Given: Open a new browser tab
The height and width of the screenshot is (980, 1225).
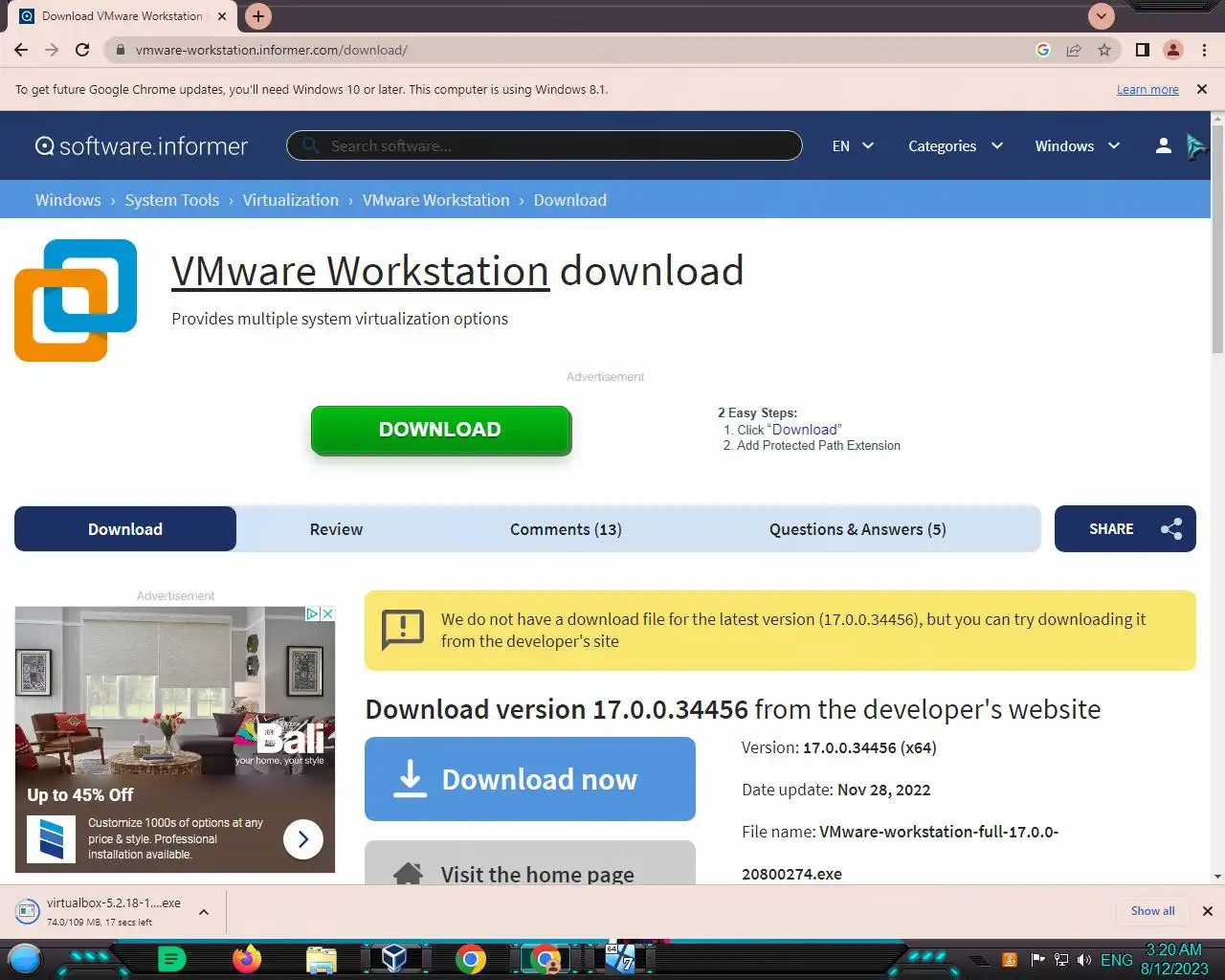Looking at the screenshot, I should (x=257, y=16).
